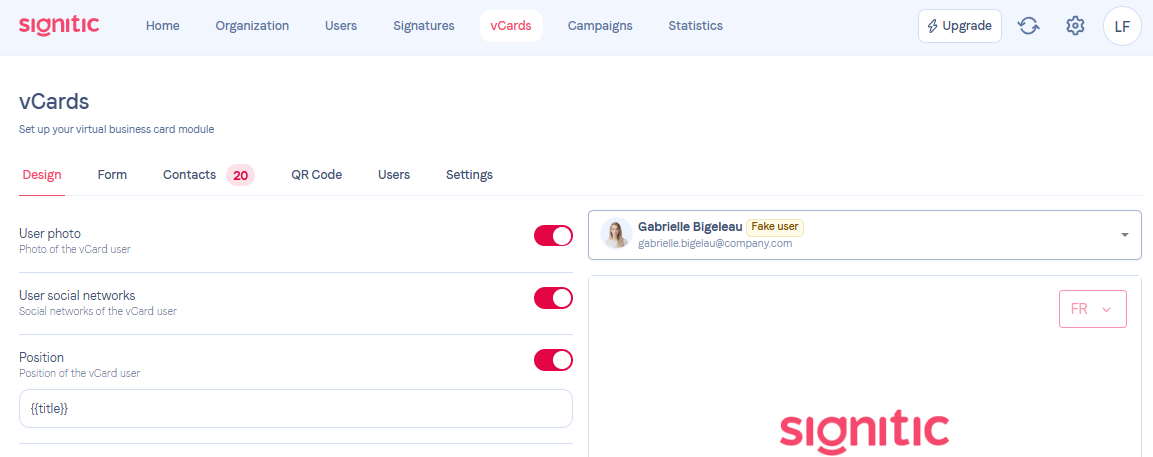Image resolution: width=1153 pixels, height=457 pixels.
Task: Open the LF user profile avatar
Action: pyautogui.click(x=1122, y=26)
